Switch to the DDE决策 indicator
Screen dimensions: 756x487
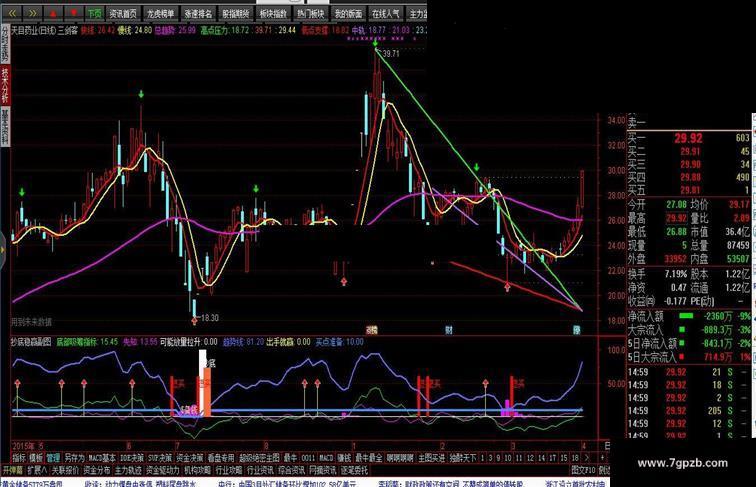(x=132, y=458)
